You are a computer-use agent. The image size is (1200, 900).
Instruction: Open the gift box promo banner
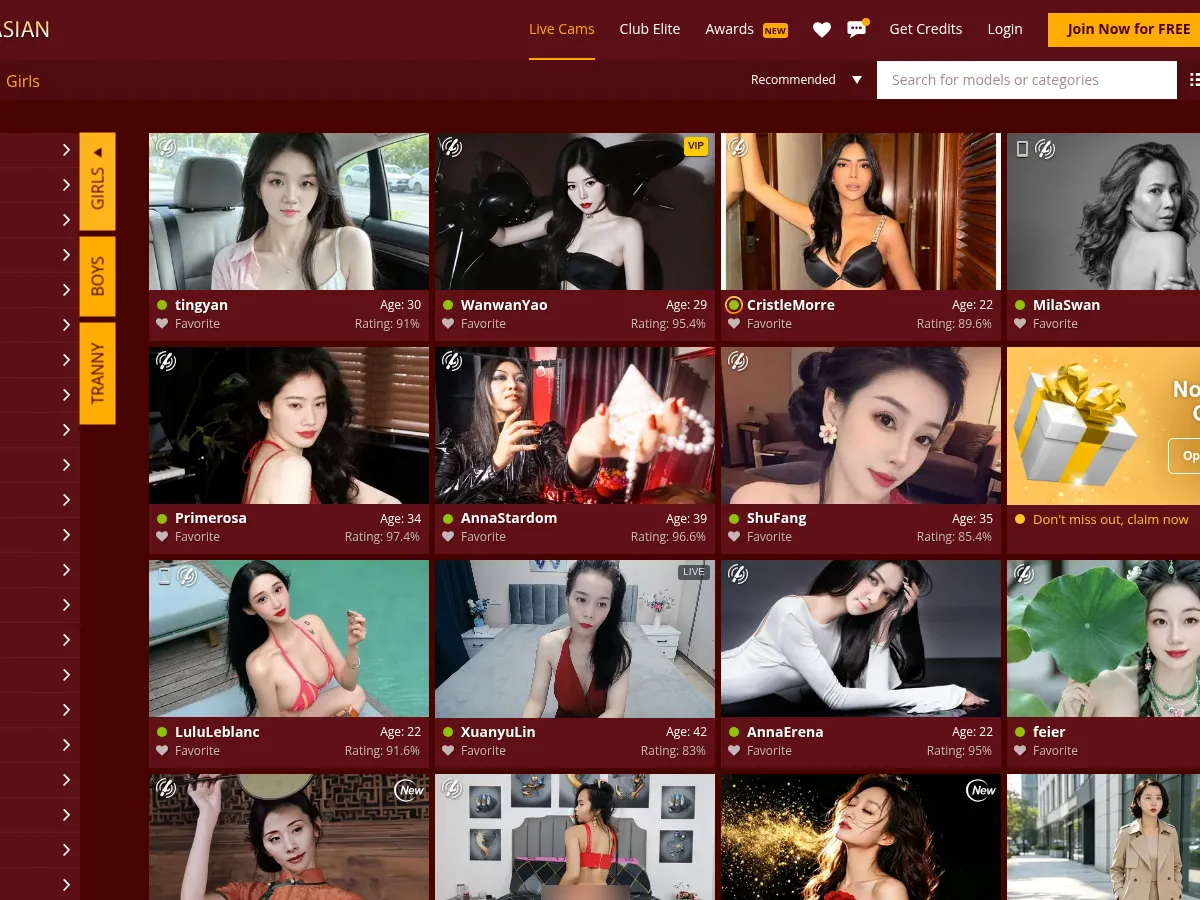pyautogui.click(x=1103, y=425)
